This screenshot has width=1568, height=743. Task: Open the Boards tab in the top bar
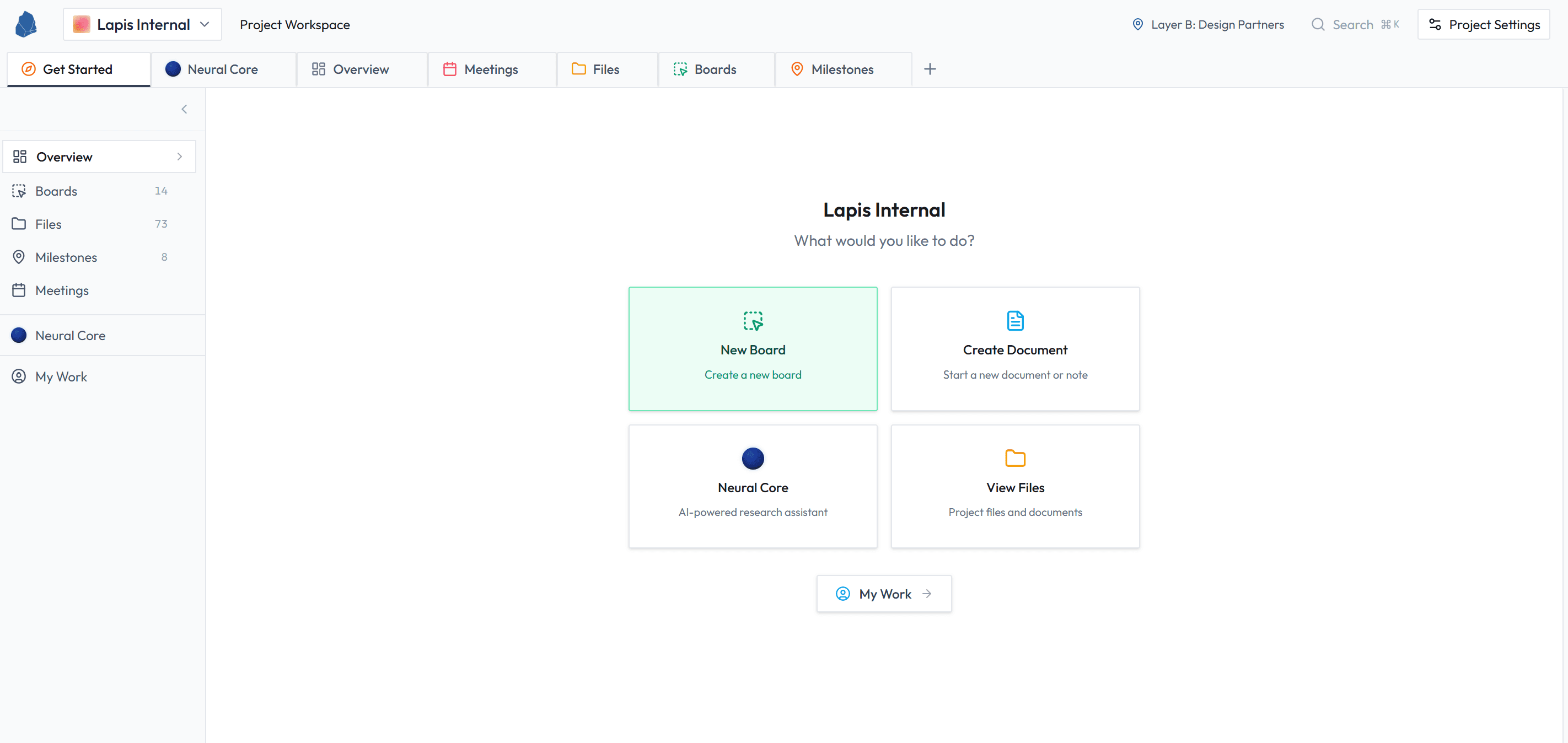715,69
